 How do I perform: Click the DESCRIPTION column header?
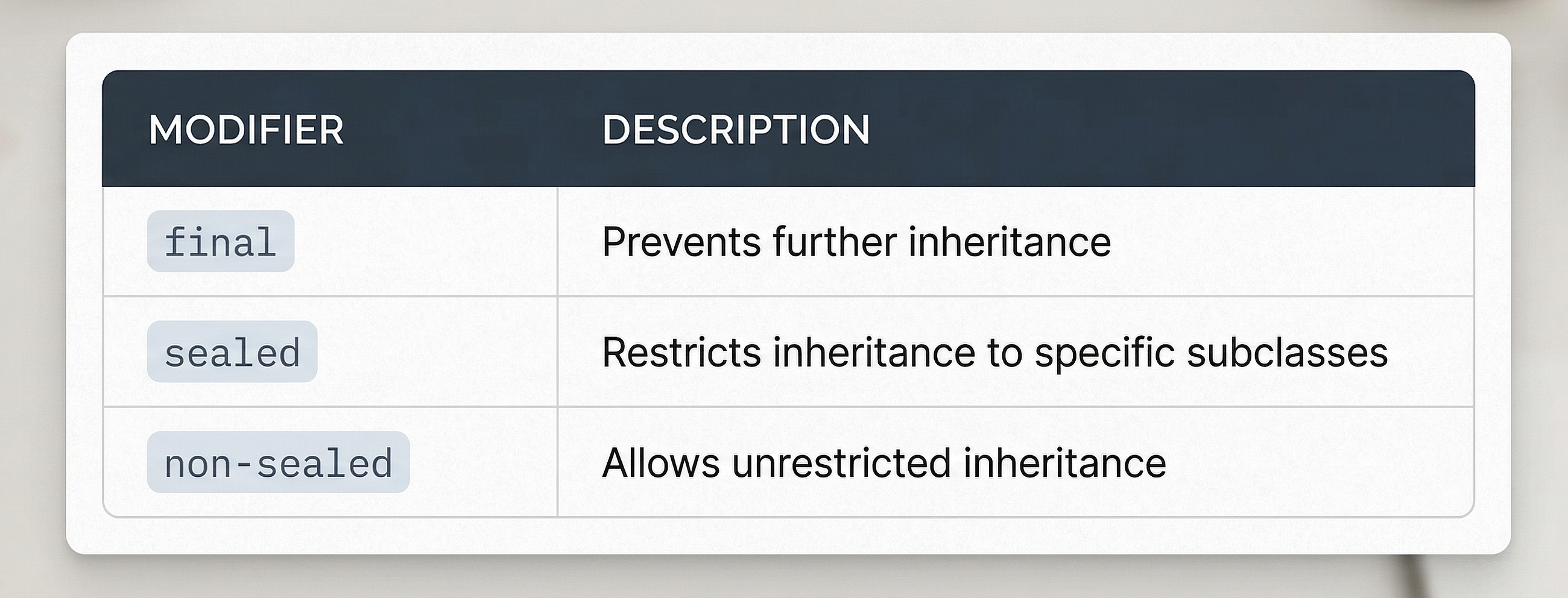coord(736,130)
